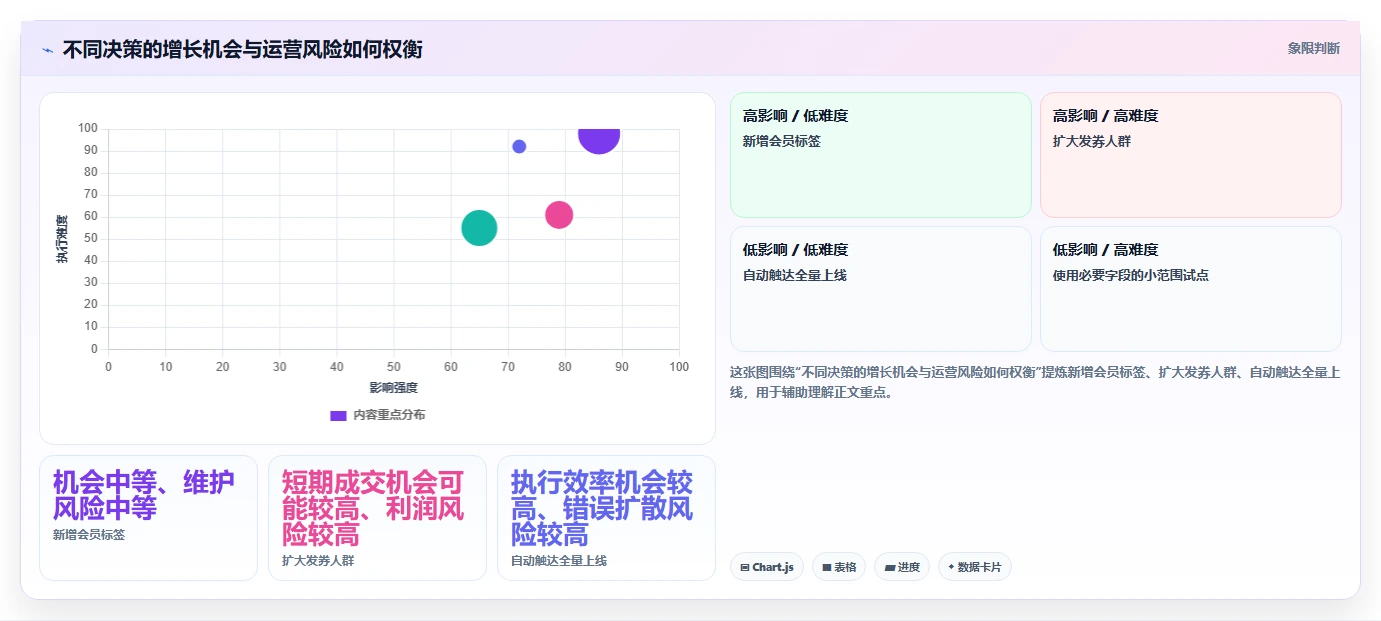The image size is (1381, 621).
Task: Click 扩大发券人群 under the pink data card
Action: 318,561
